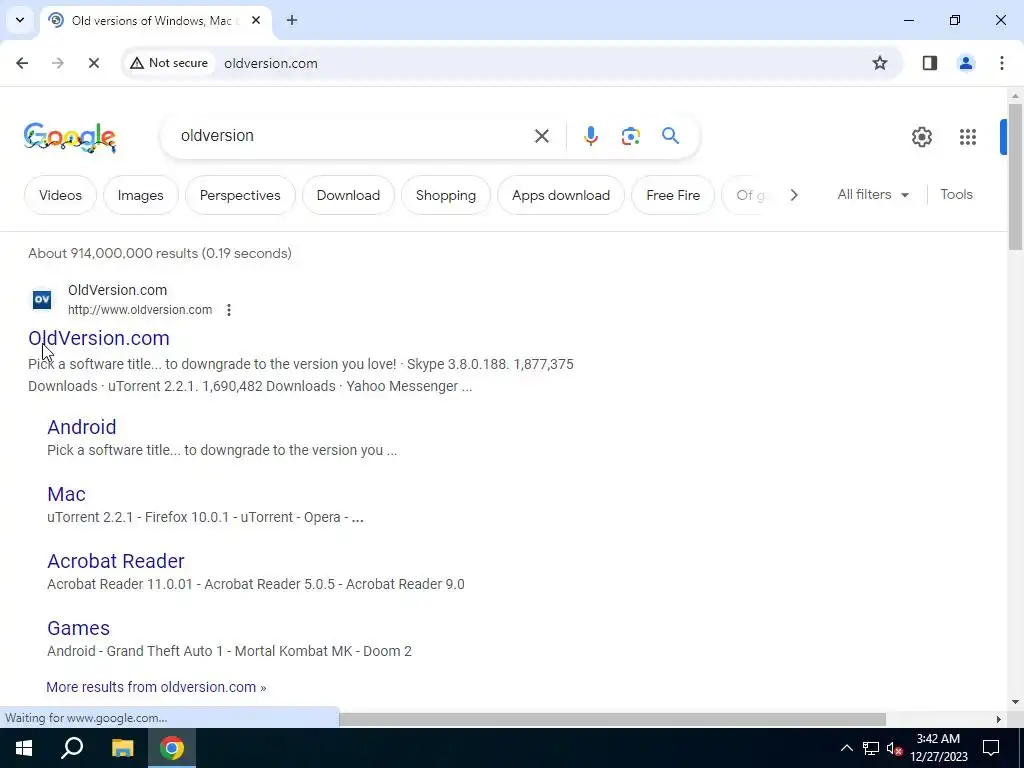The image size is (1024, 768).
Task: Click the scroll down arrow
Action: pyautogui.click(x=1015, y=702)
